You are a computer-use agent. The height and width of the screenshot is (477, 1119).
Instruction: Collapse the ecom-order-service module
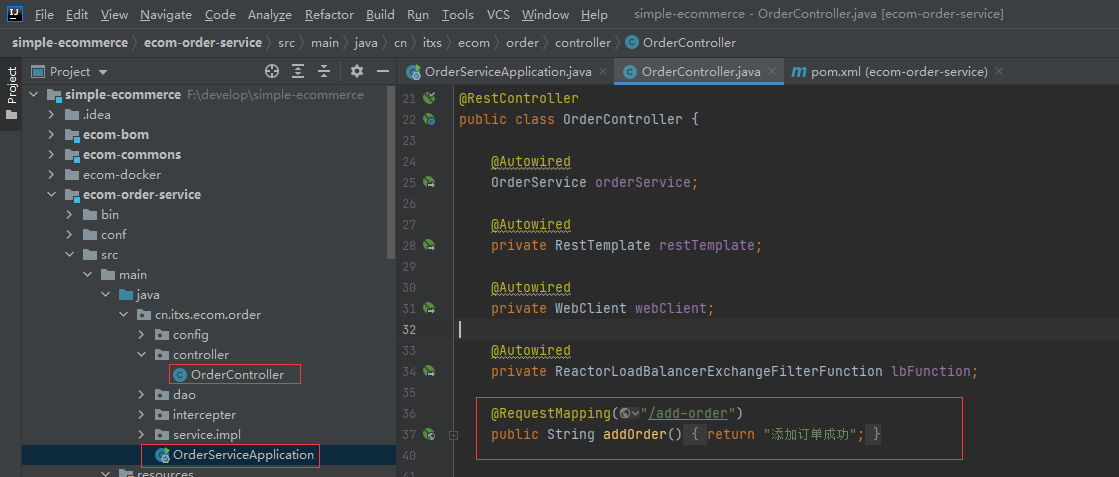click(51, 195)
